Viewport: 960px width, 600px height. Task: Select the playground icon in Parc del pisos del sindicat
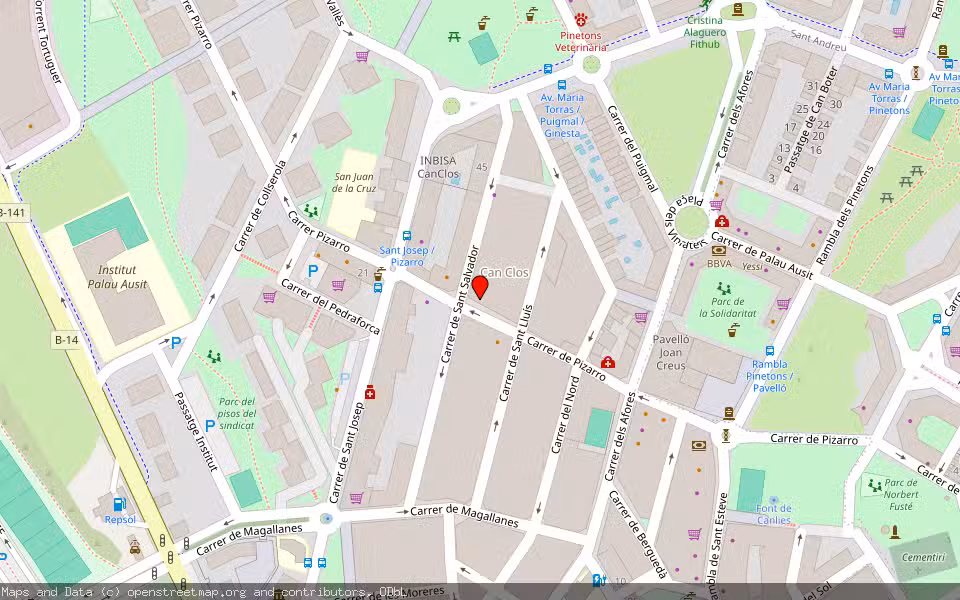pyautogui.click(x=214, y=356)
